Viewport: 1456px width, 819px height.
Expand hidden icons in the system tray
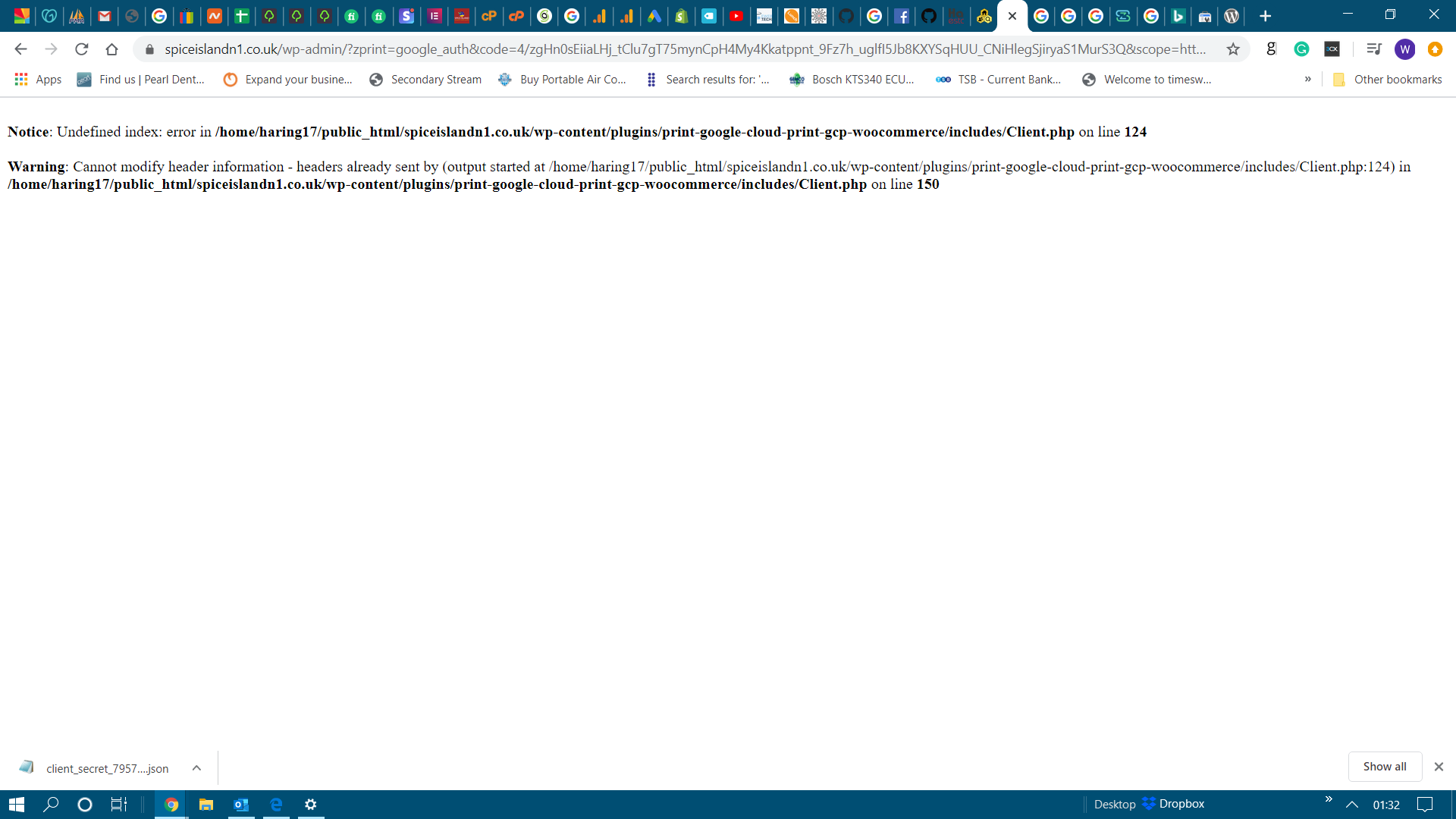pos(1351,804)
